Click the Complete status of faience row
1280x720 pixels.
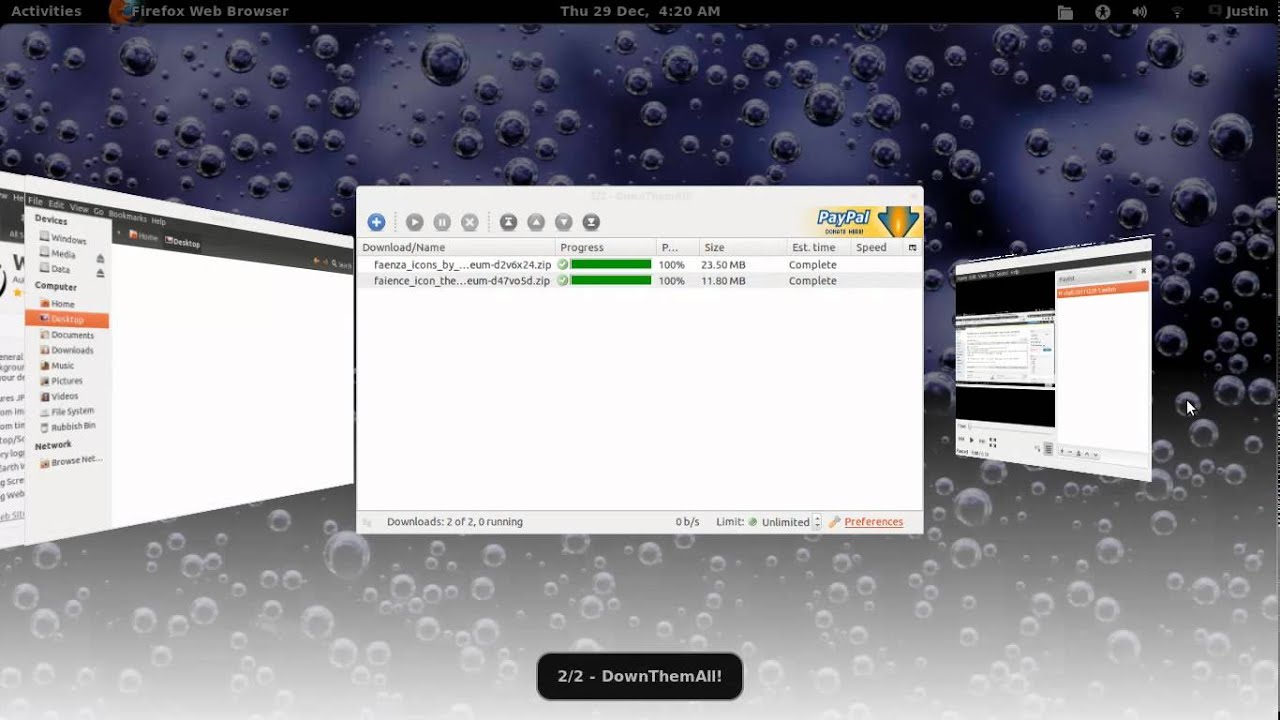pos(812,281)
